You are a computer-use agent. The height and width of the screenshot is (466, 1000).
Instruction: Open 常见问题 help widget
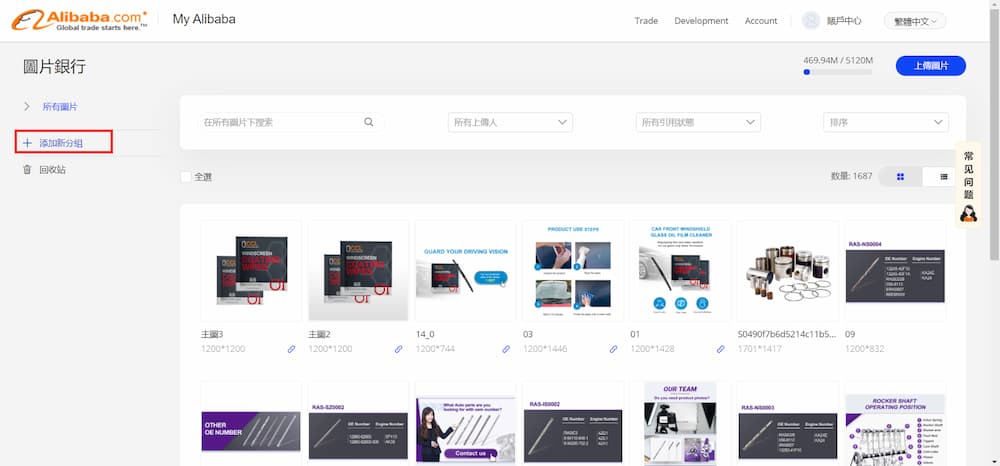[968, 185]
